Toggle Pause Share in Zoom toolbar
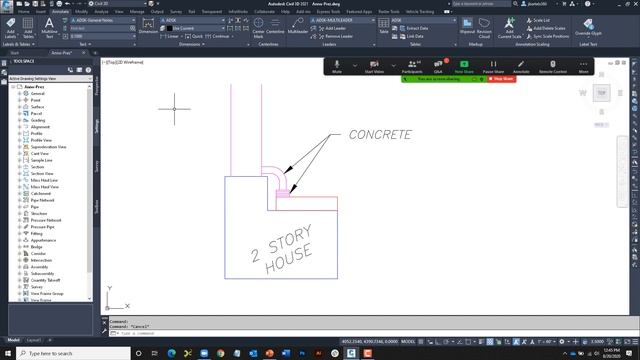 pos(493,67)
